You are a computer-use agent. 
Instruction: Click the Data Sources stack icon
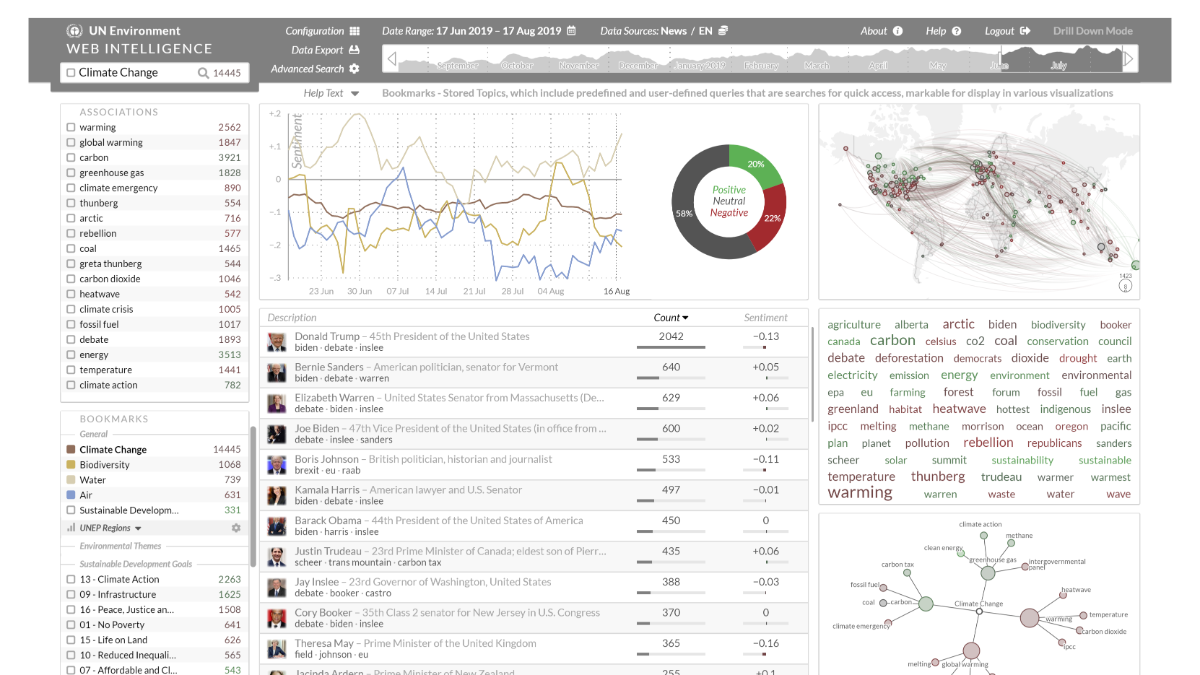pos(723,31)
